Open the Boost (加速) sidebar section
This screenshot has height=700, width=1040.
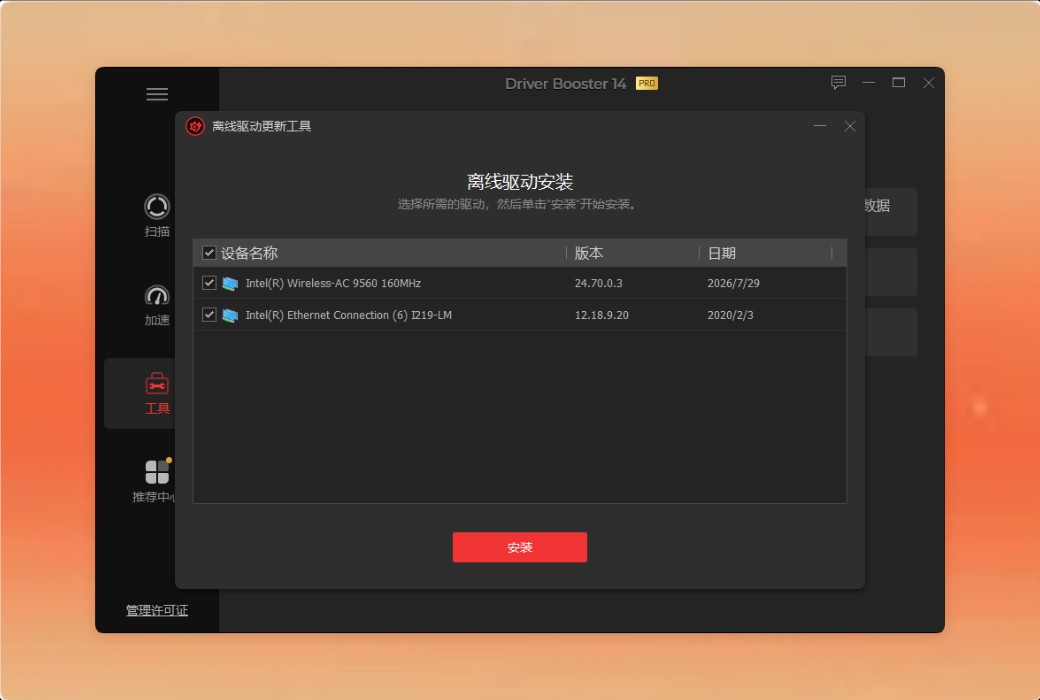(157, 305)
